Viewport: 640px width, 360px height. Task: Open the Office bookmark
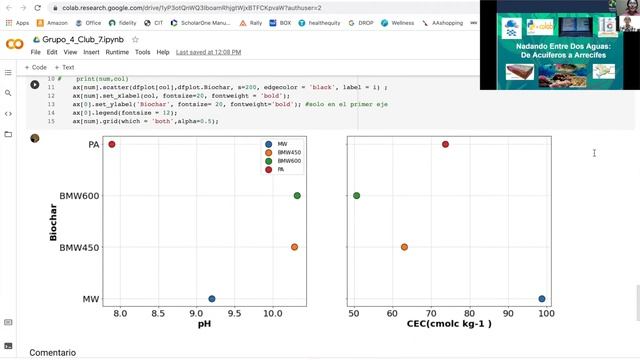[x=88, y=23]
